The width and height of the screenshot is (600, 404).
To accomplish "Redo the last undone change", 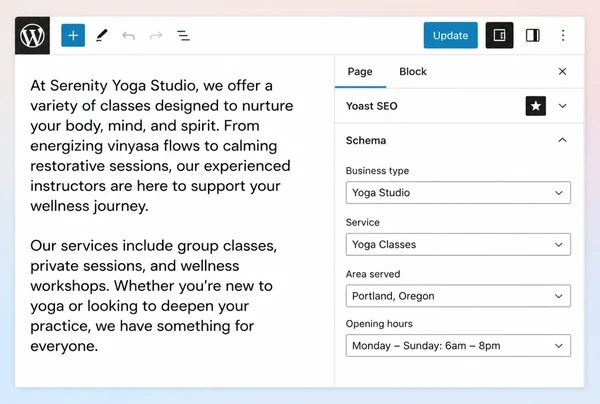I will coord(156,36).
